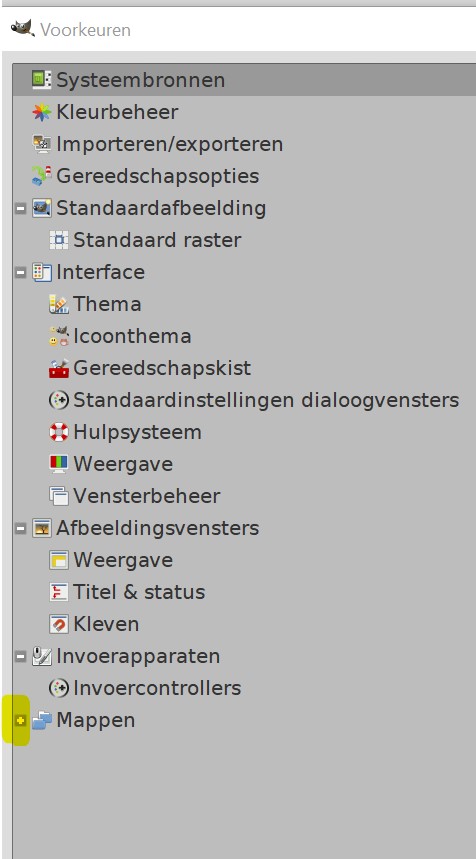Click the Gereedschapsopties icon
The image size is (476, 859).
pyautogui.click(x=42, y=176)
